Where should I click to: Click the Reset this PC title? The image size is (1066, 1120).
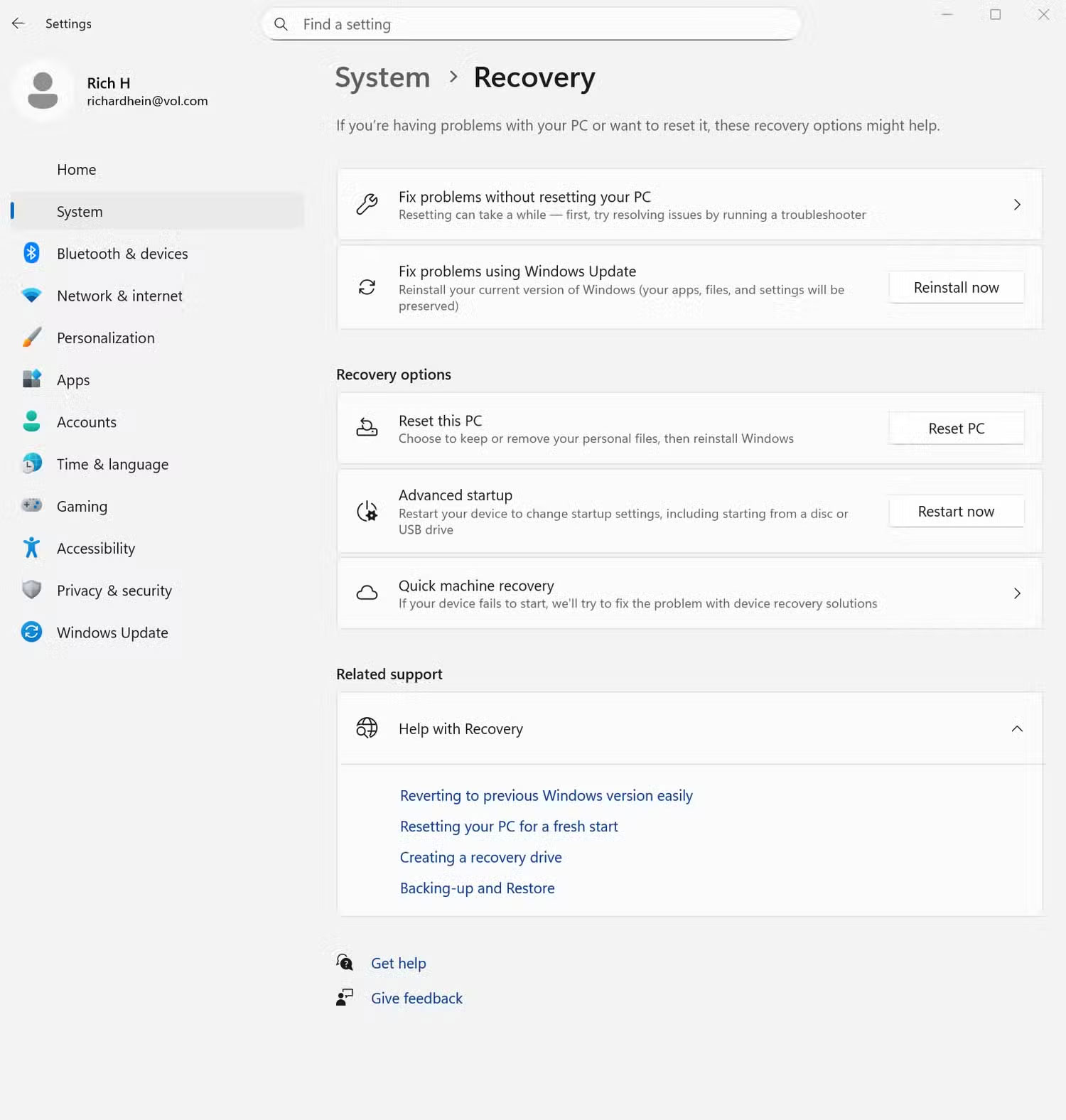440,421
